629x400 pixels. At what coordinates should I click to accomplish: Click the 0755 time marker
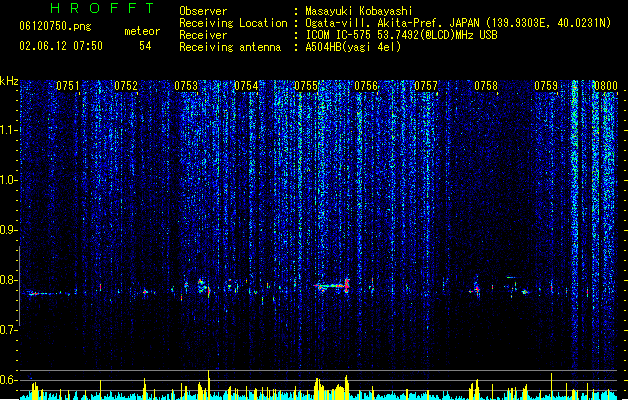(x=306, y=86)
